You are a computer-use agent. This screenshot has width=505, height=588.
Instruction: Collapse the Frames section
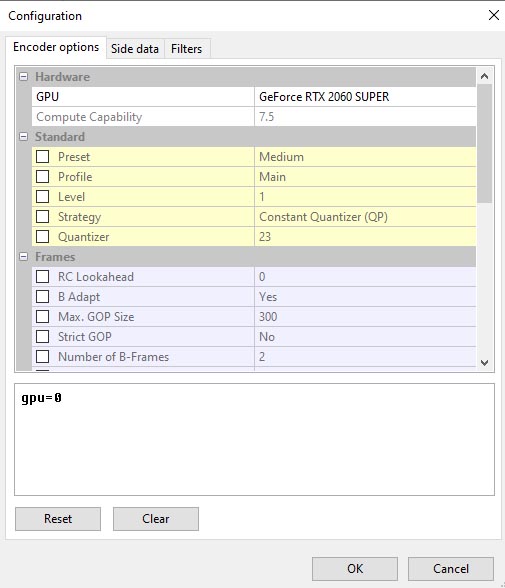point(24,256)
